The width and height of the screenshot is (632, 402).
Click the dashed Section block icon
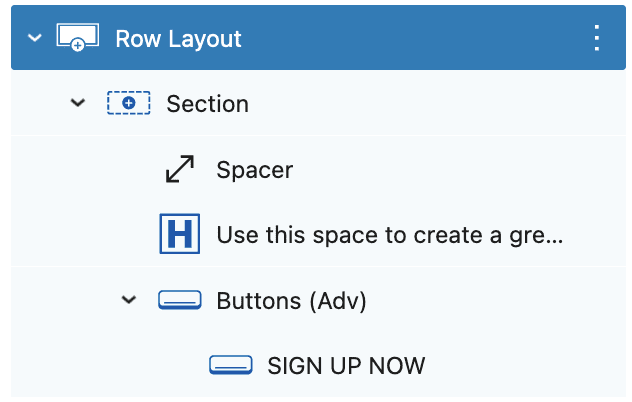(129, 103)
